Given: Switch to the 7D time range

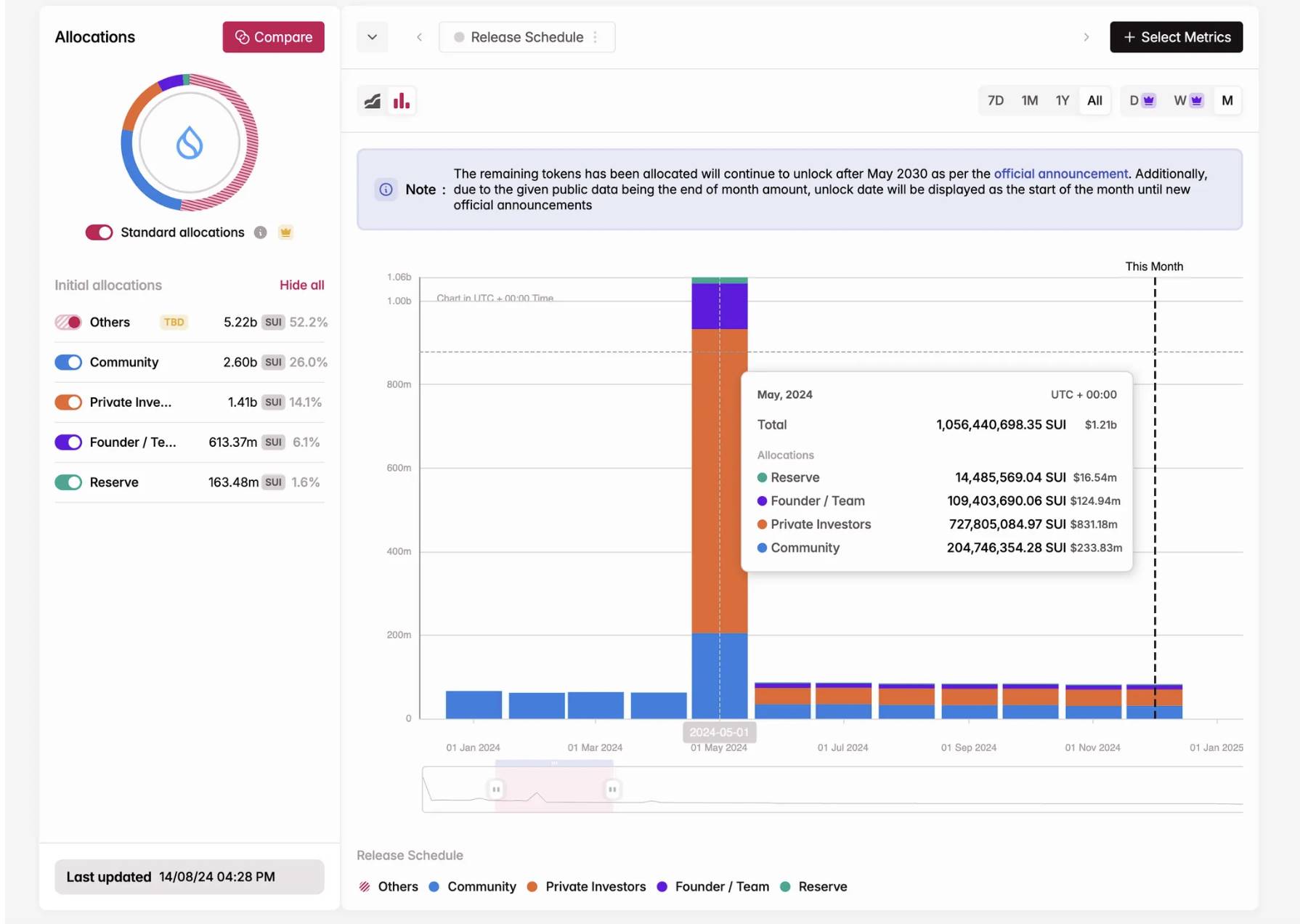Looking at the screenshot, I should pyautogui.click(x=995, y=101).
